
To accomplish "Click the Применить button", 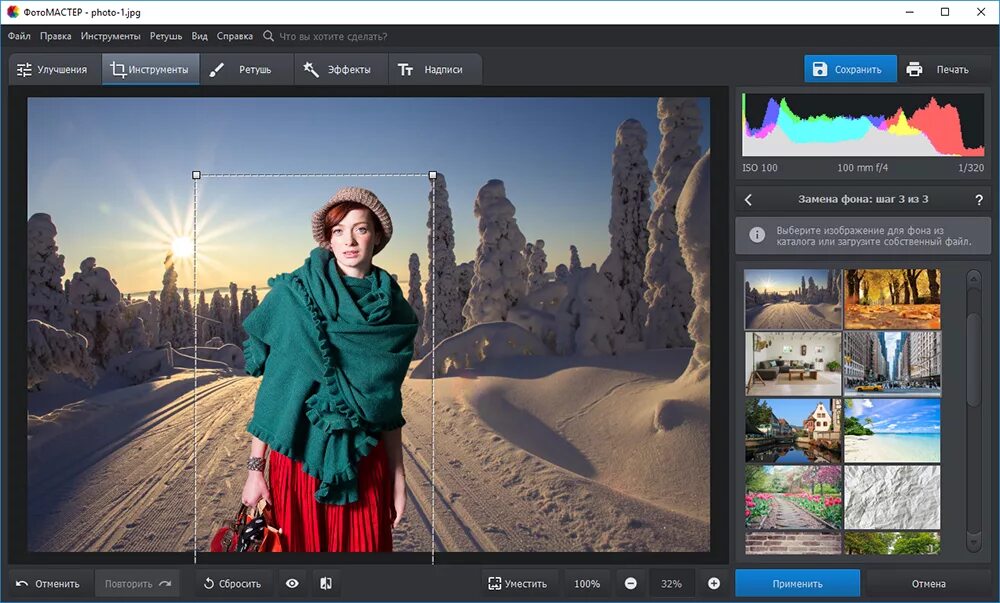I will (x=797, y=583).
